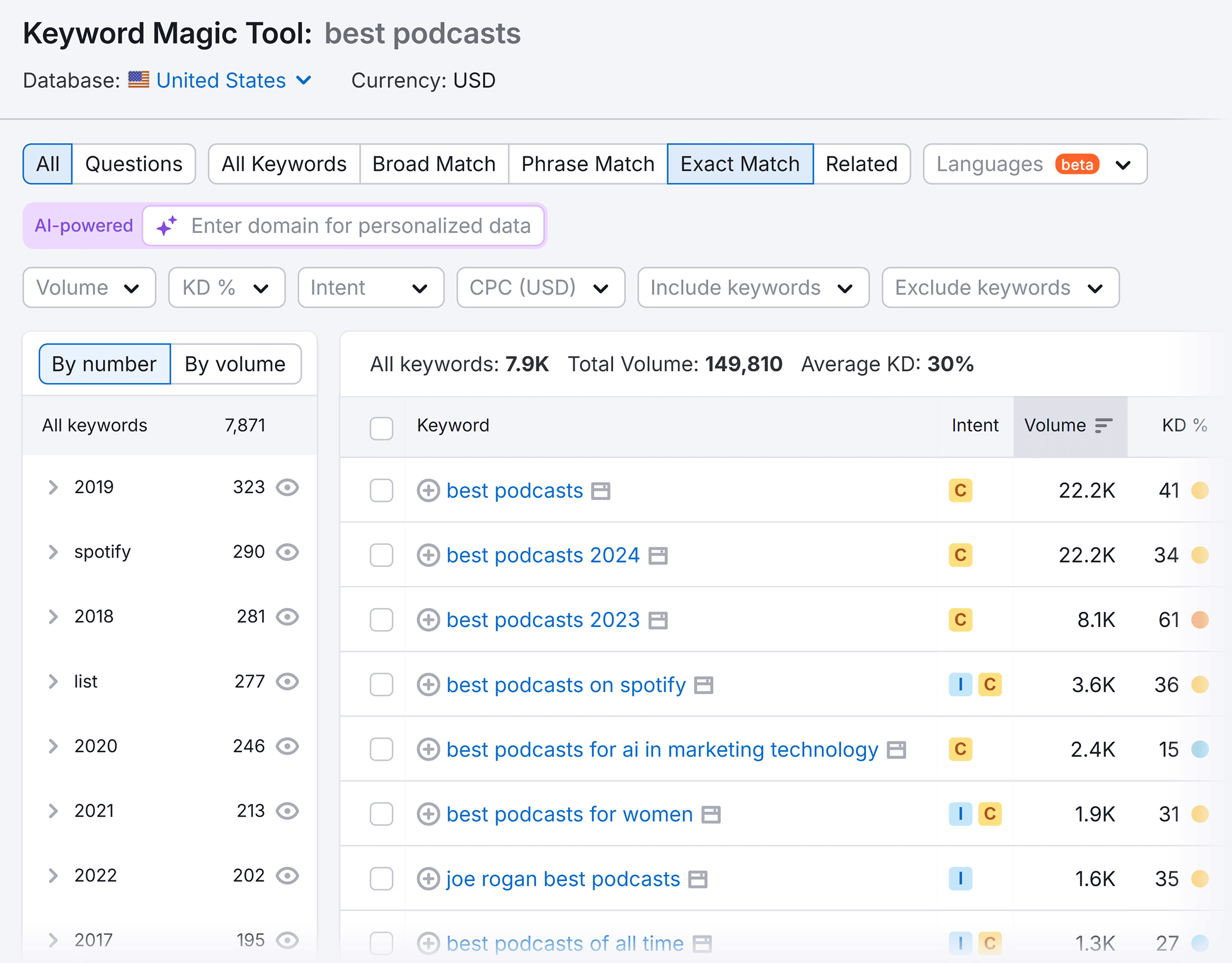Open 'best podcasts for women' keyword link
Screen dimensions: 1232x963
click(x=570, y=814)
